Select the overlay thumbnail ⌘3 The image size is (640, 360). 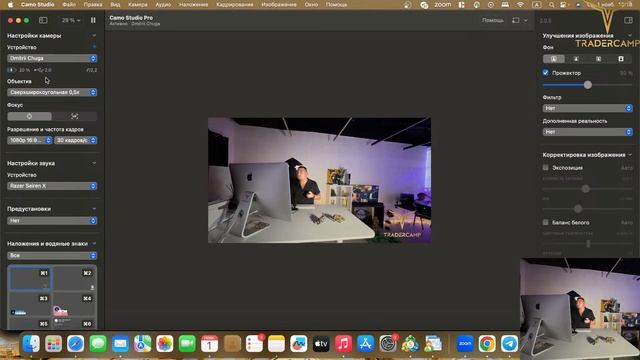pyautogui.click(x=30, y=305)
